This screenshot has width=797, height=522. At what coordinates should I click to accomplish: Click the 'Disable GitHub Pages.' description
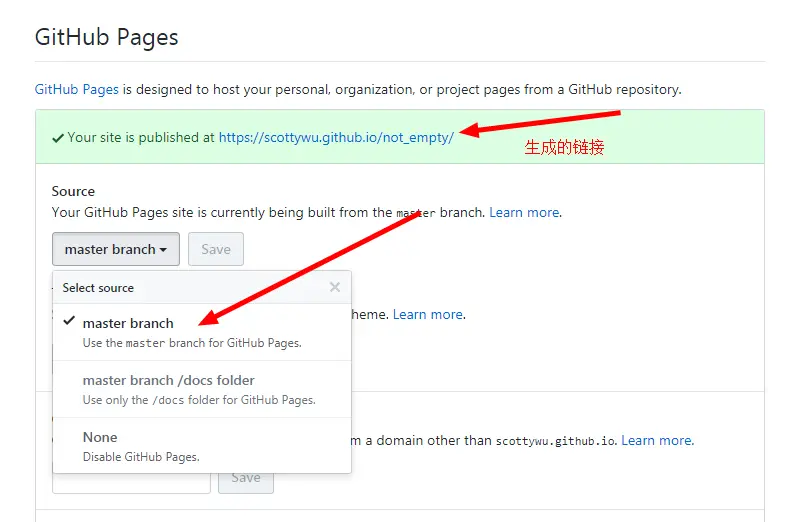[x=141, y=457]
